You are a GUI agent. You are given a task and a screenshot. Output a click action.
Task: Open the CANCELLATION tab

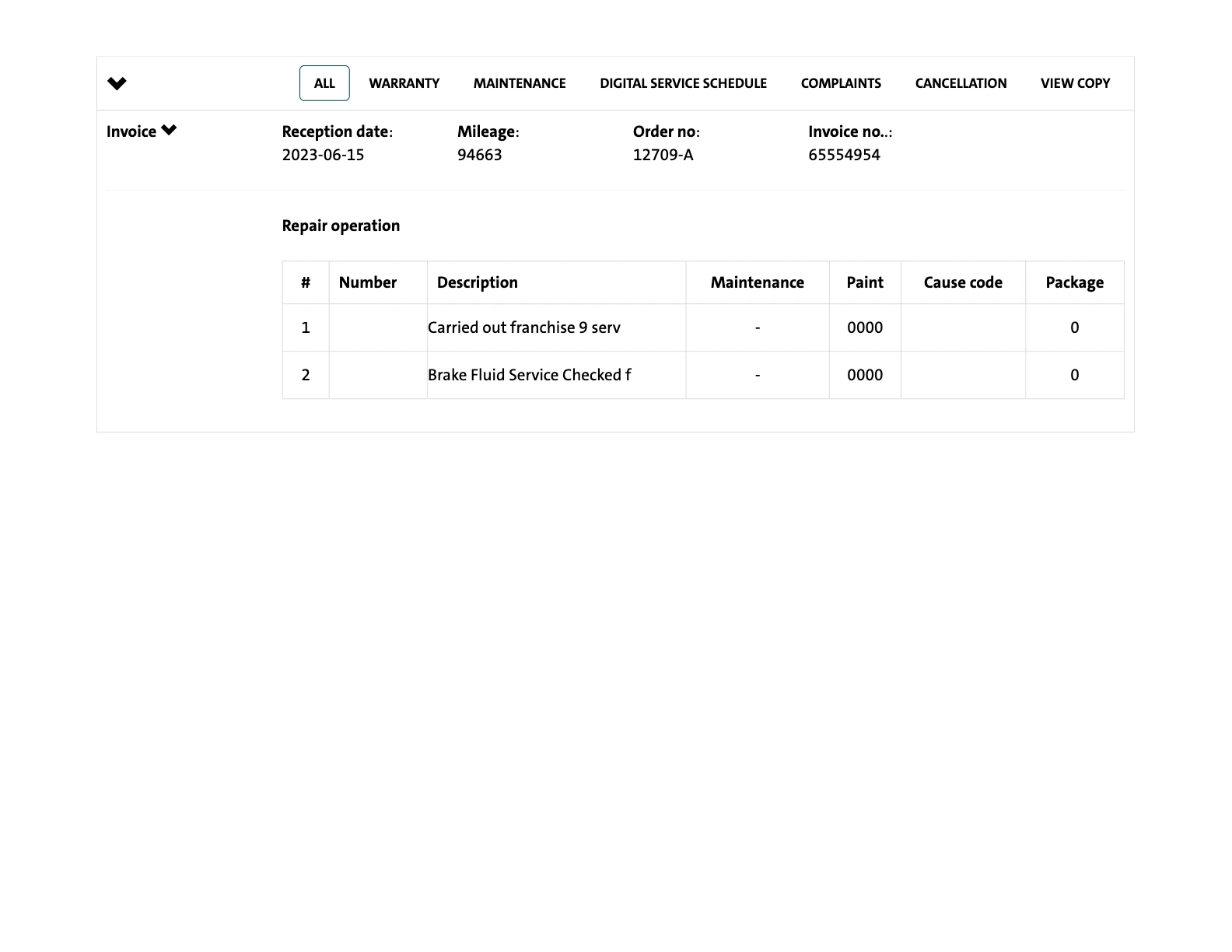pyautogui.click(x=961, y=83)
